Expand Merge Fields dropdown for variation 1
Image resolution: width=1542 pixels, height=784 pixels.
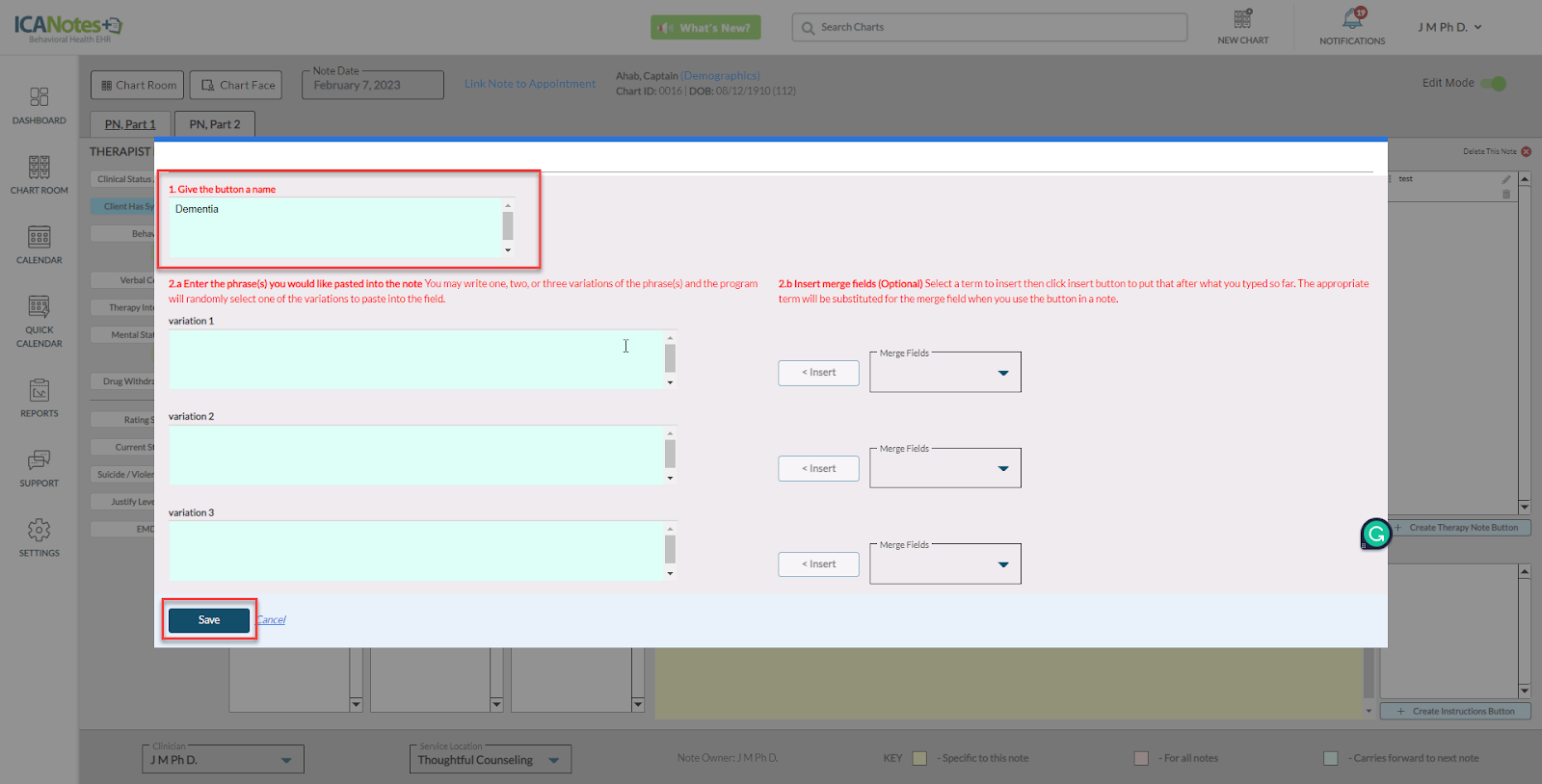(x=1002, y=373)
